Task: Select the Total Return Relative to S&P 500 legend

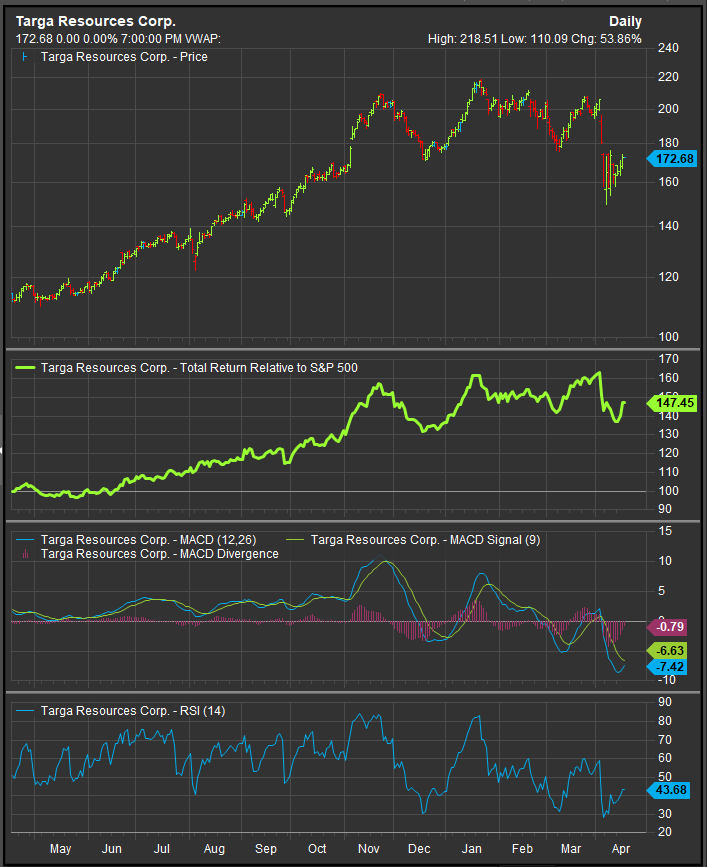Action: click(199, 368)
